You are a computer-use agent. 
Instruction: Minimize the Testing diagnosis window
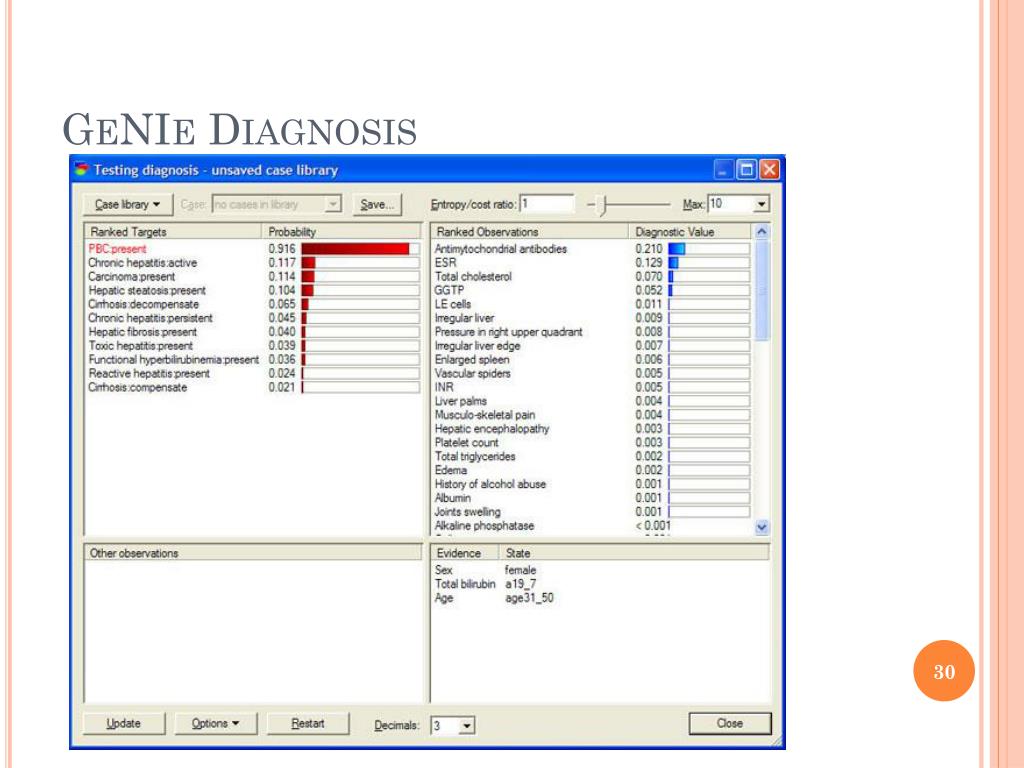[723, 170]
